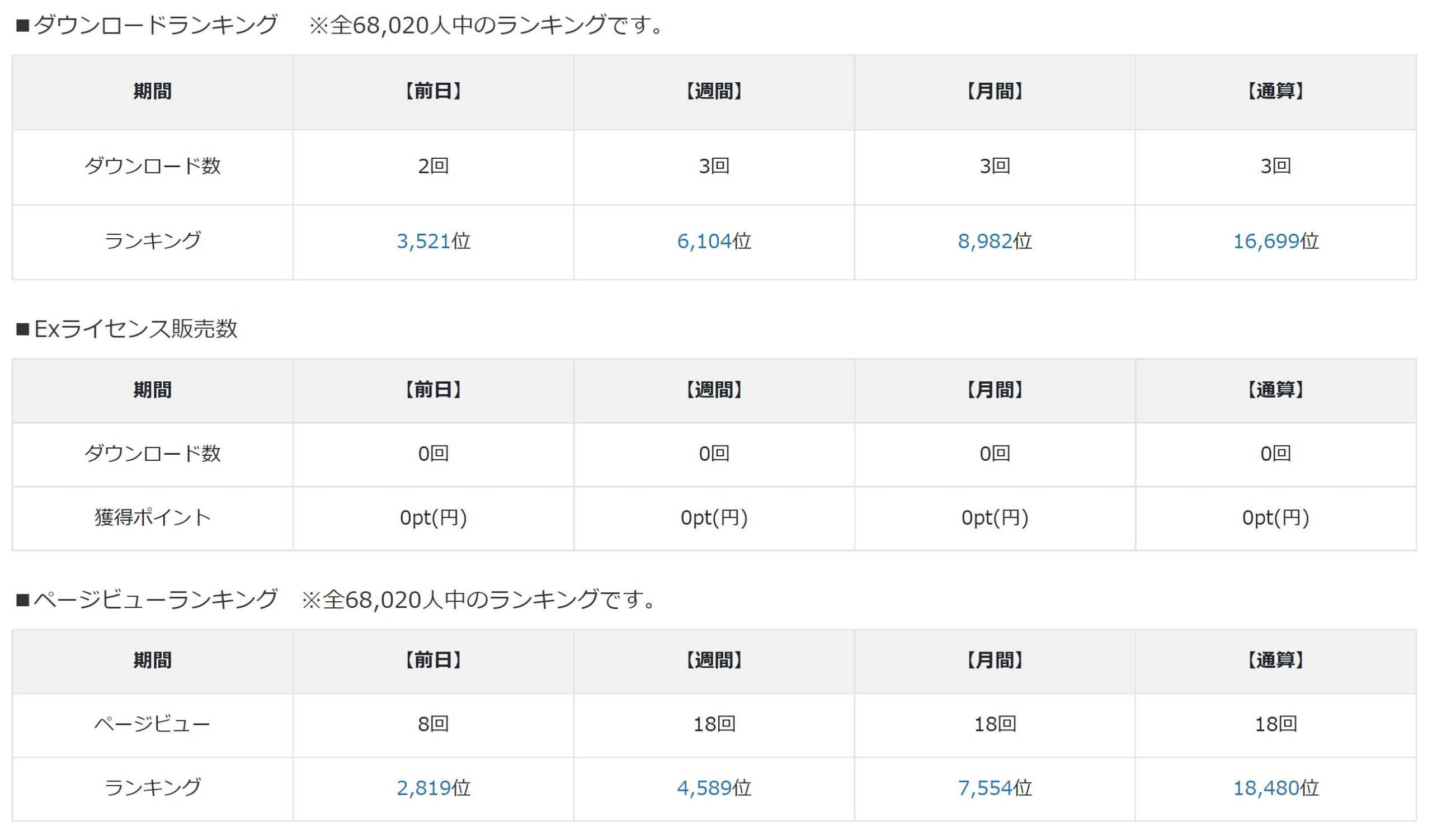The width and height of the screenshot is (1432, 840).
Task: Click the 【月間】 header in page view table
Action: [995, 660]
